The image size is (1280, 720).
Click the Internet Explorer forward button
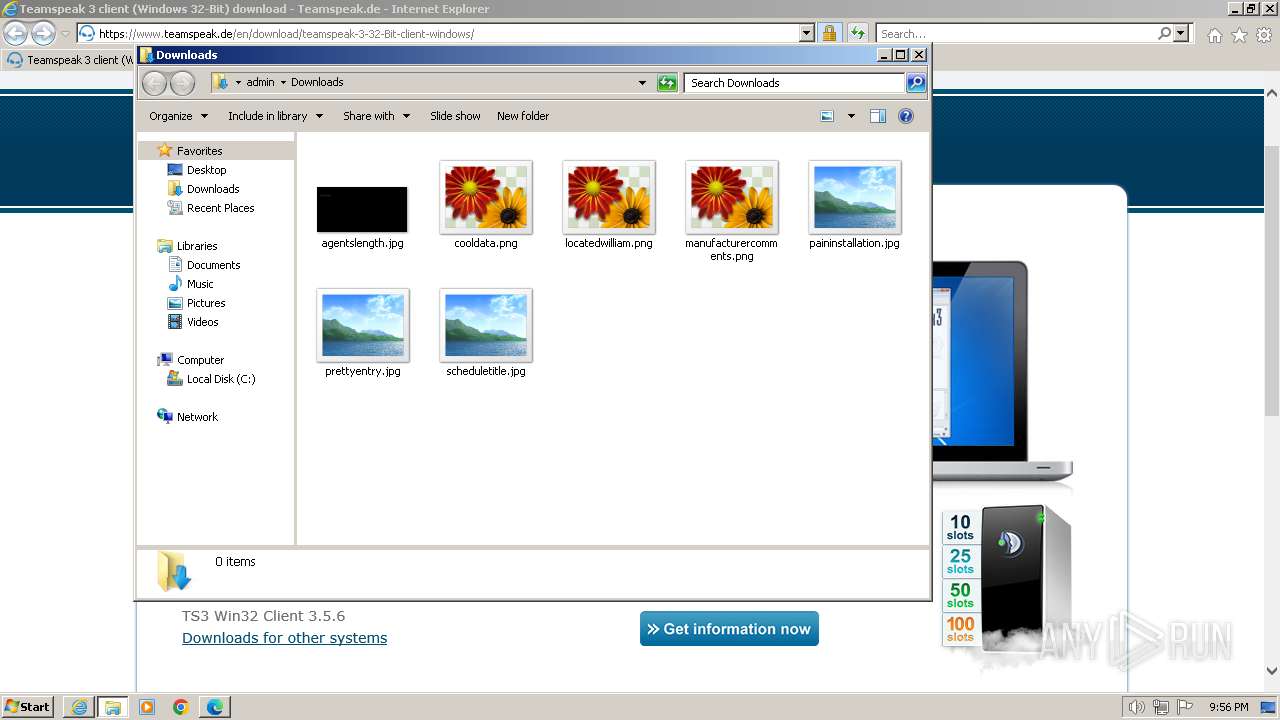43,33
